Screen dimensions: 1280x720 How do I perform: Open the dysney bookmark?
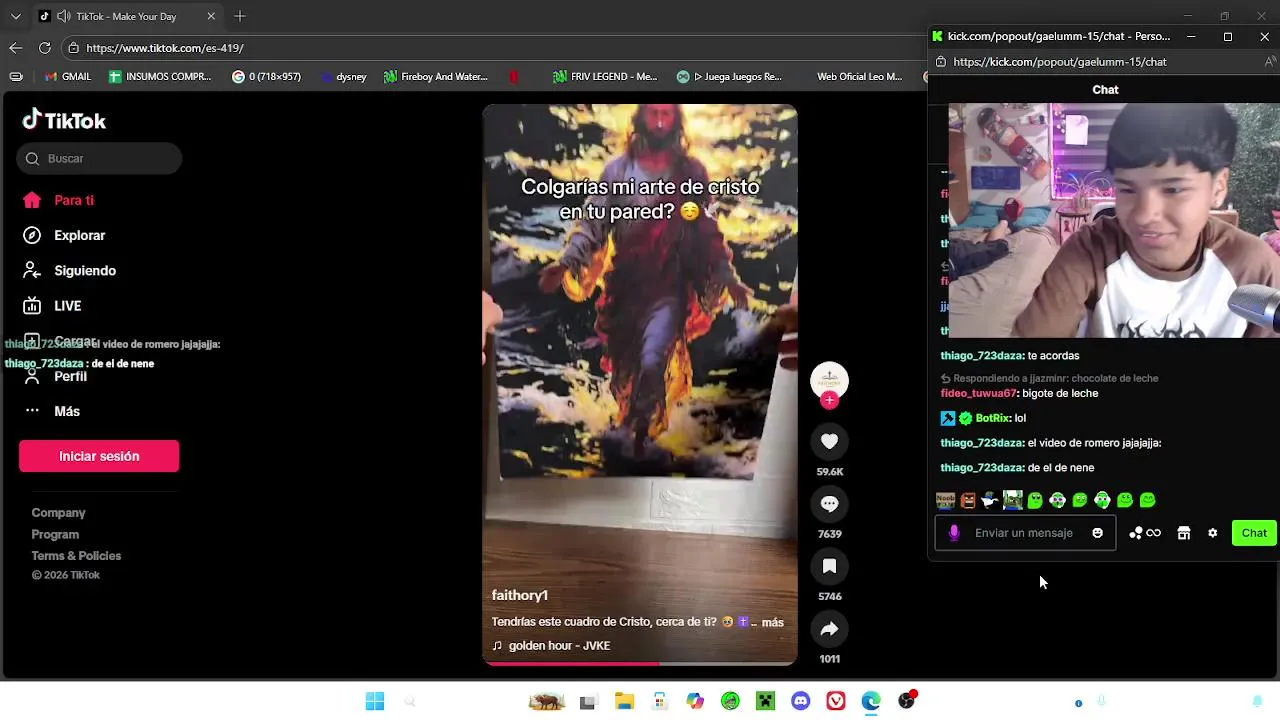[x=343, y=76]
